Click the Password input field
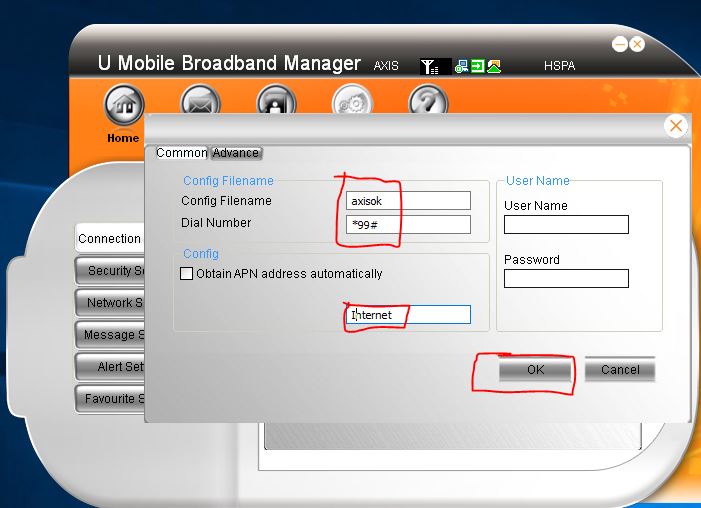701x508 pixels. (x=566, y=278)
